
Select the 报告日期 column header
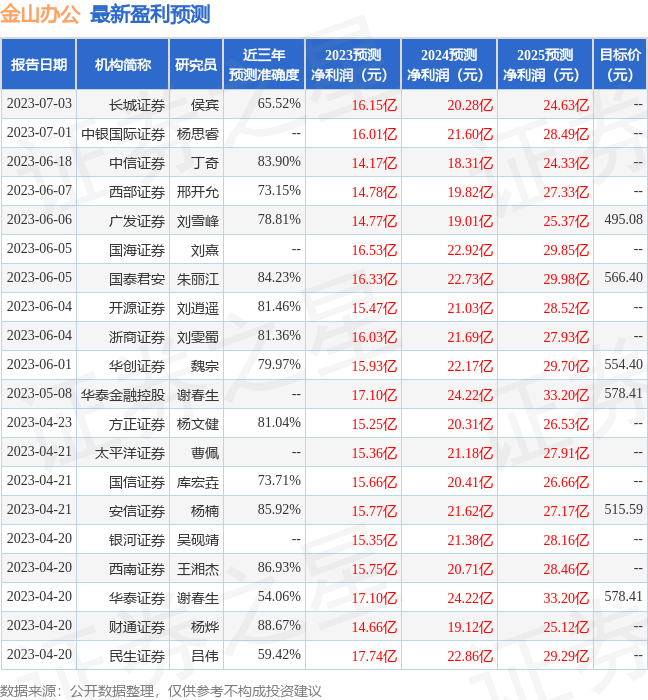(x=39, y=64)
